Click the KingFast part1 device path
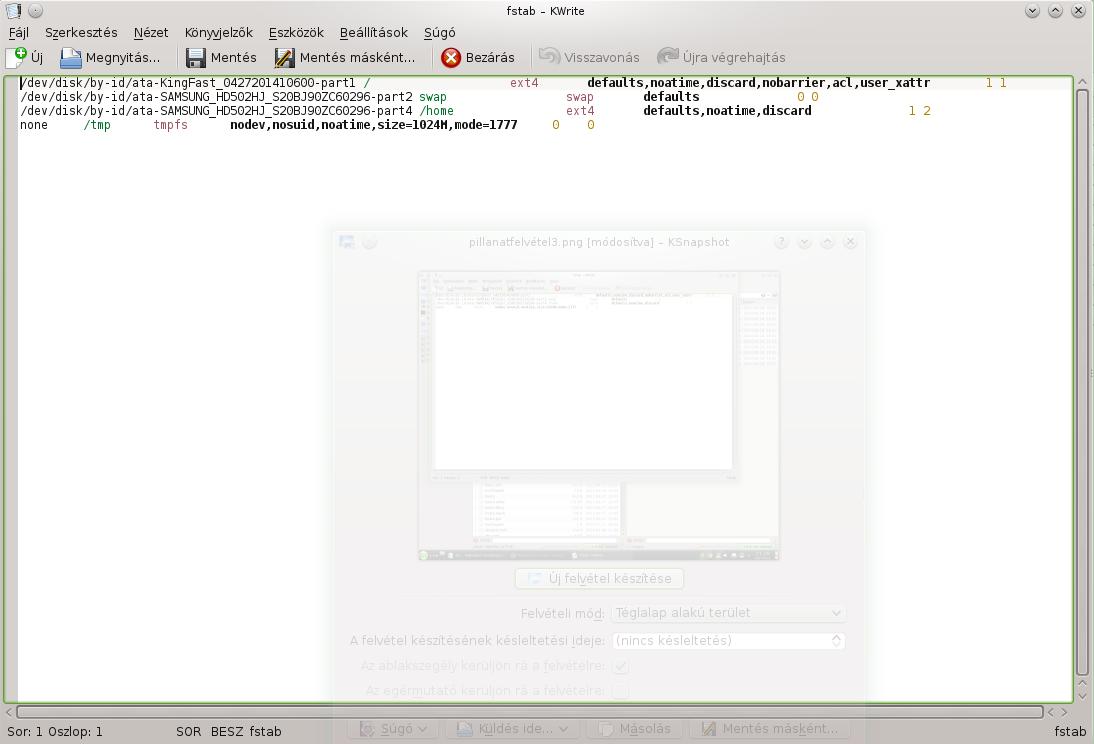This screenshot has width=1094, height=744. [188, 82]
